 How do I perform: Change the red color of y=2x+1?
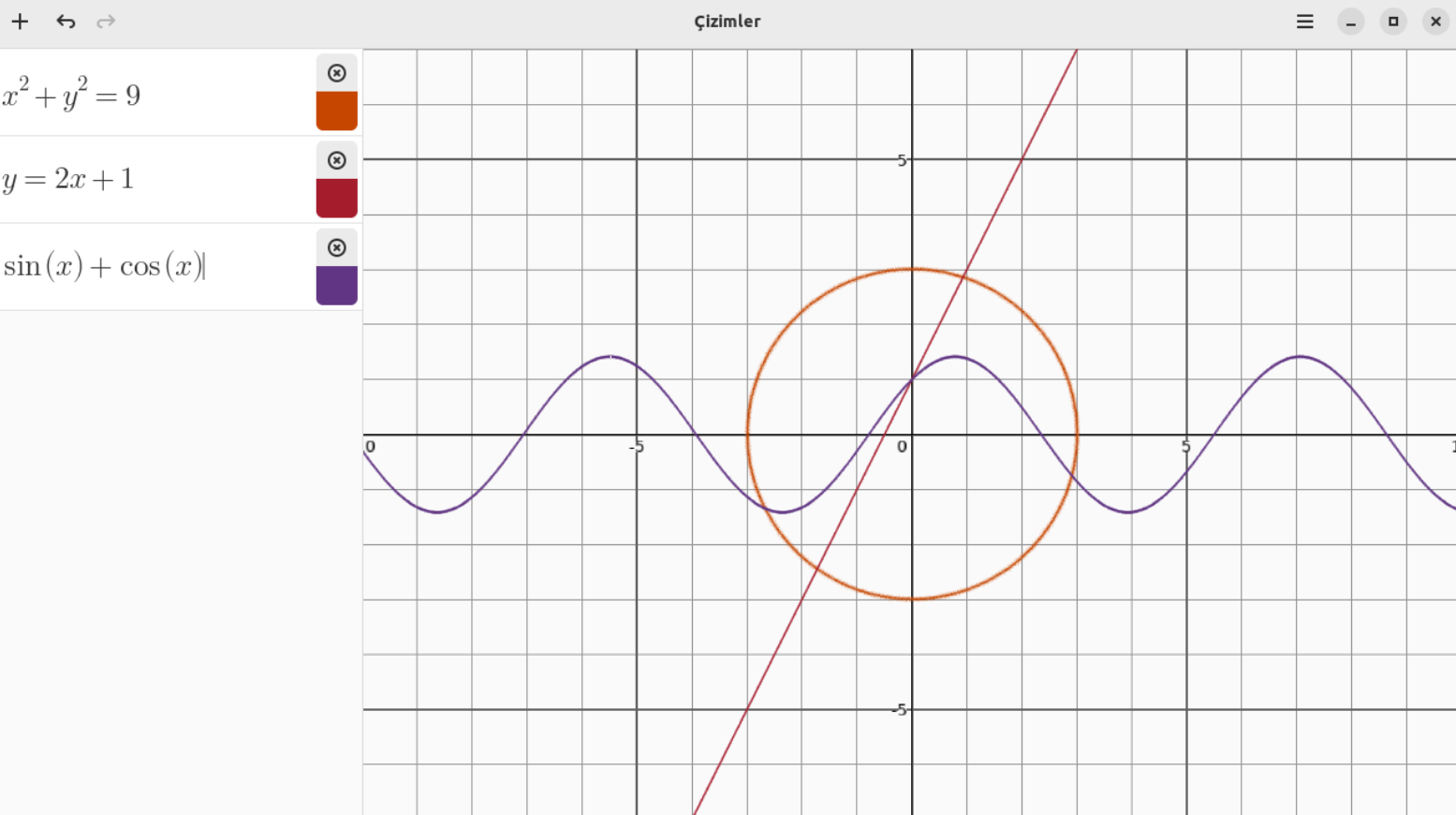click(x=336, y=198)
